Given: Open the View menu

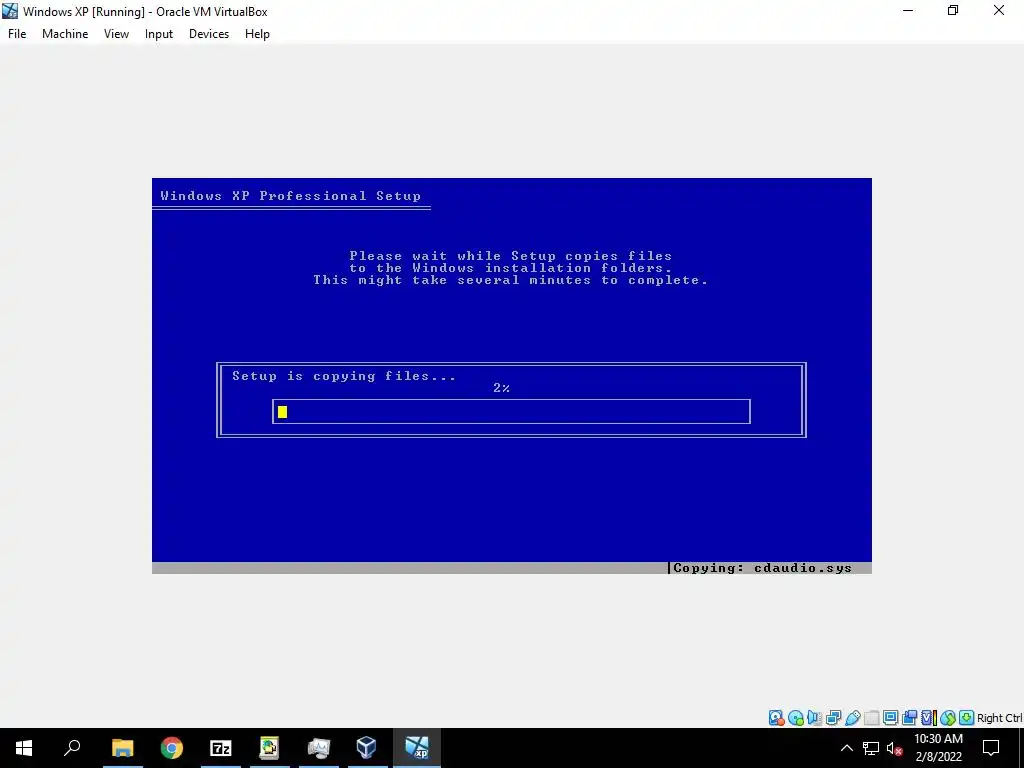Looking at the screenshot, I should click(x=116, y=34).
